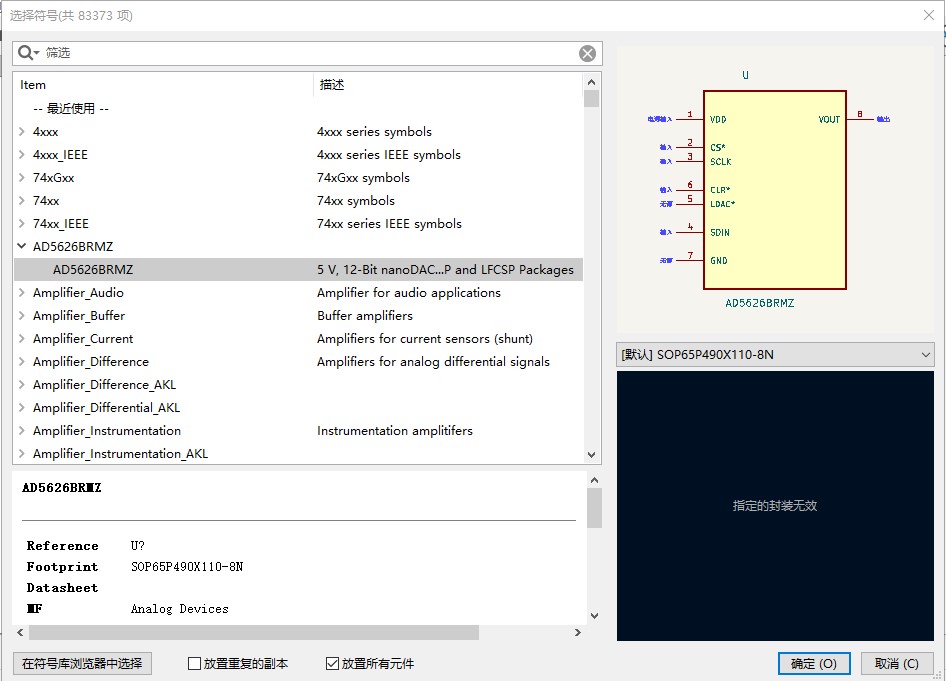Click the Cancel button
This screenshot has height=681, width=946.
coord(897,664)
